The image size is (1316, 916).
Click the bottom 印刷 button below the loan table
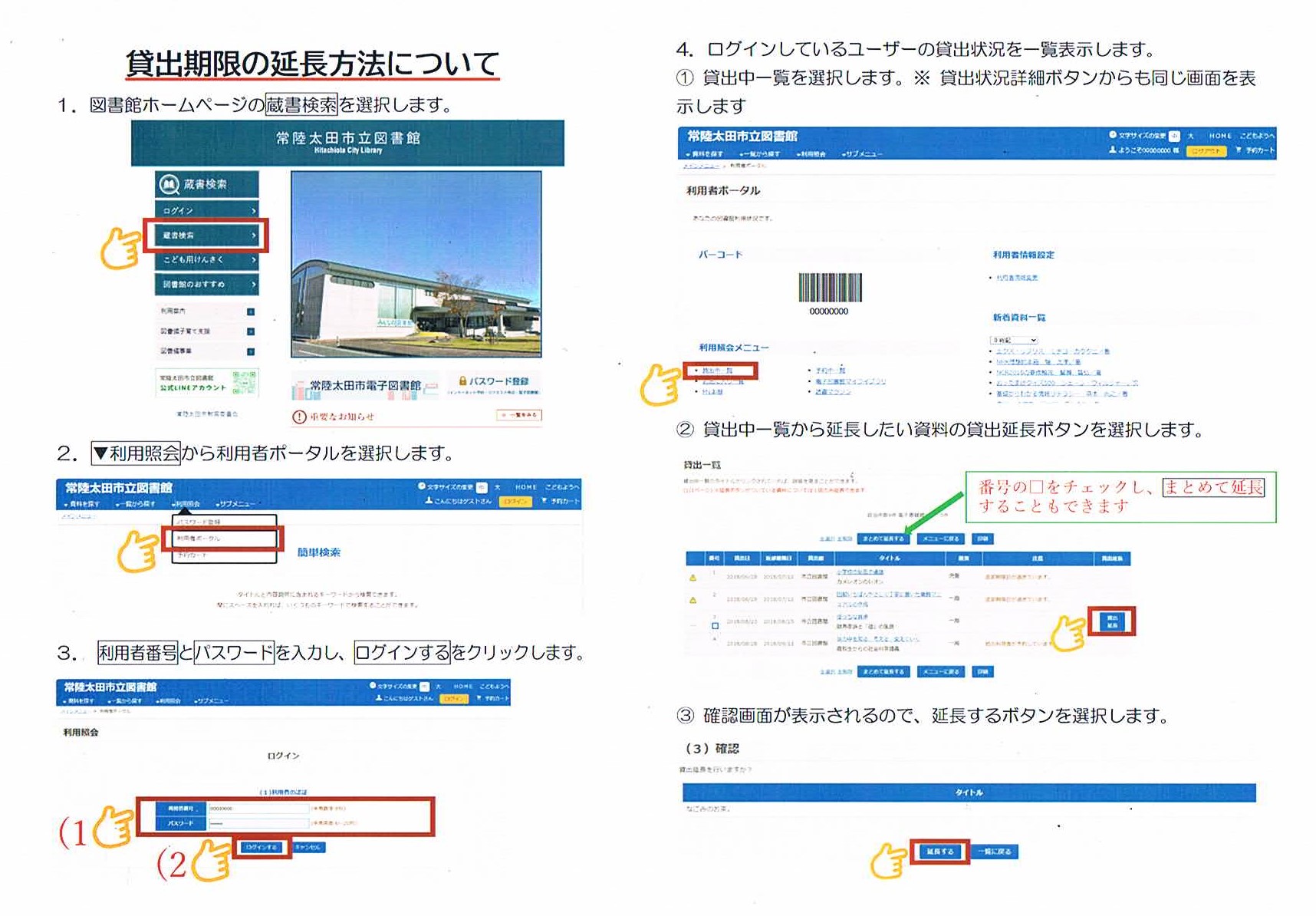pos(982,671)
